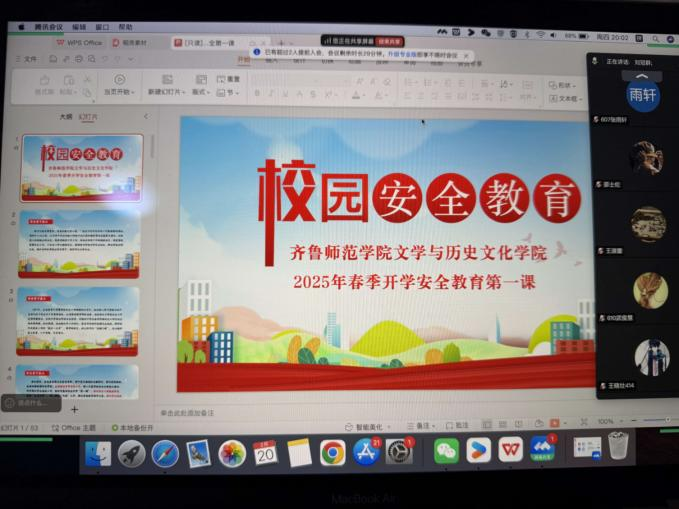
Task: Click the 结束共享 stop sharing button
Action: point(389,40)
